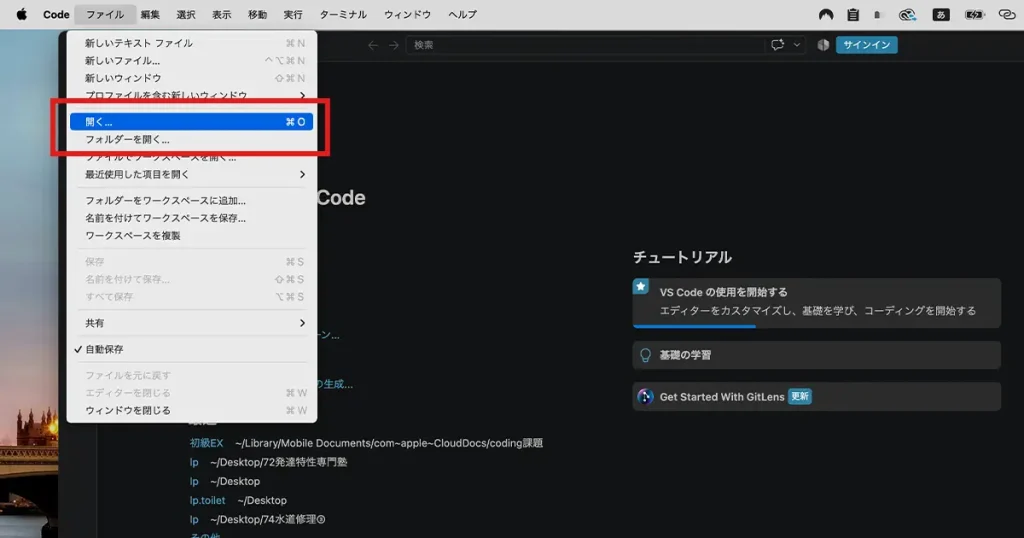This screenshot has width=1024, height=538.
Task: Choose 名前を付けてワークスペースを保存...
Action: click(192, 218)
